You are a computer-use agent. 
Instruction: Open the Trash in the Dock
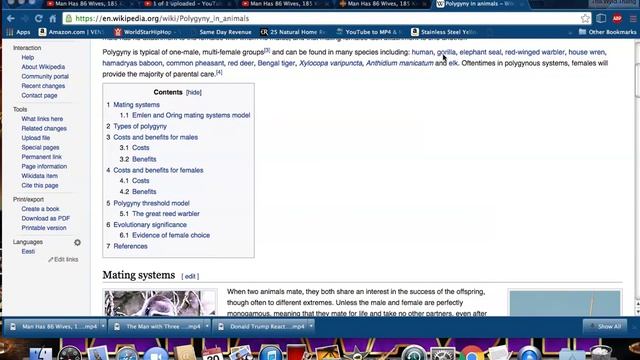coord(601,353)
